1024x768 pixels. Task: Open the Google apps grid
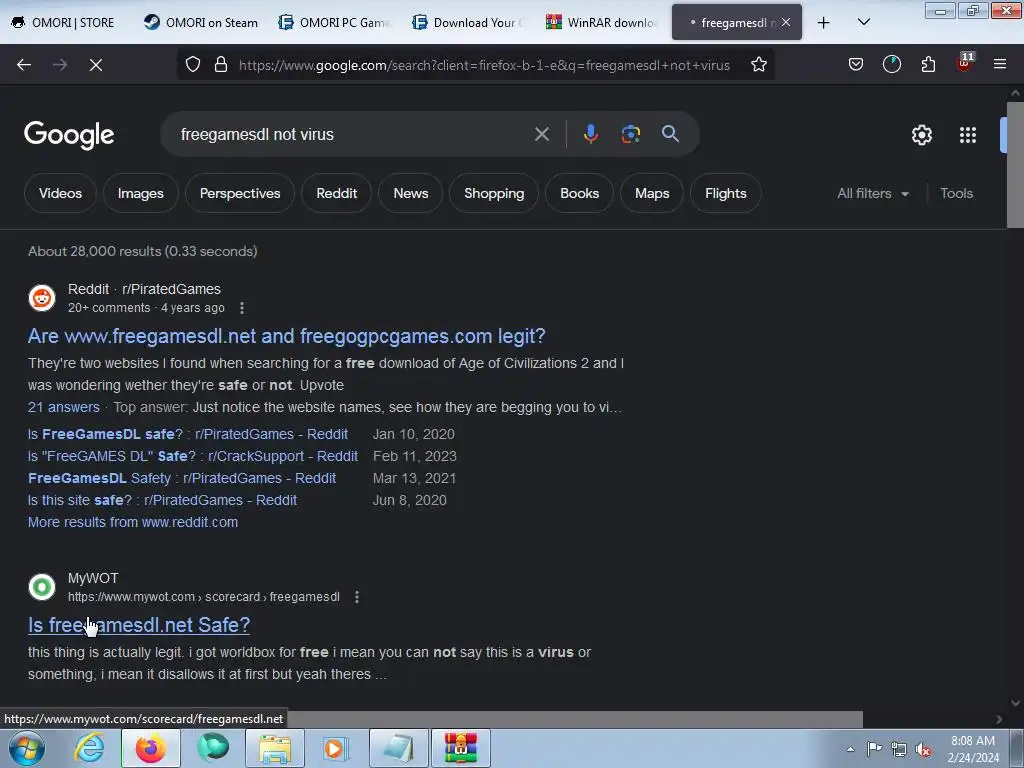tap(968, 135)
